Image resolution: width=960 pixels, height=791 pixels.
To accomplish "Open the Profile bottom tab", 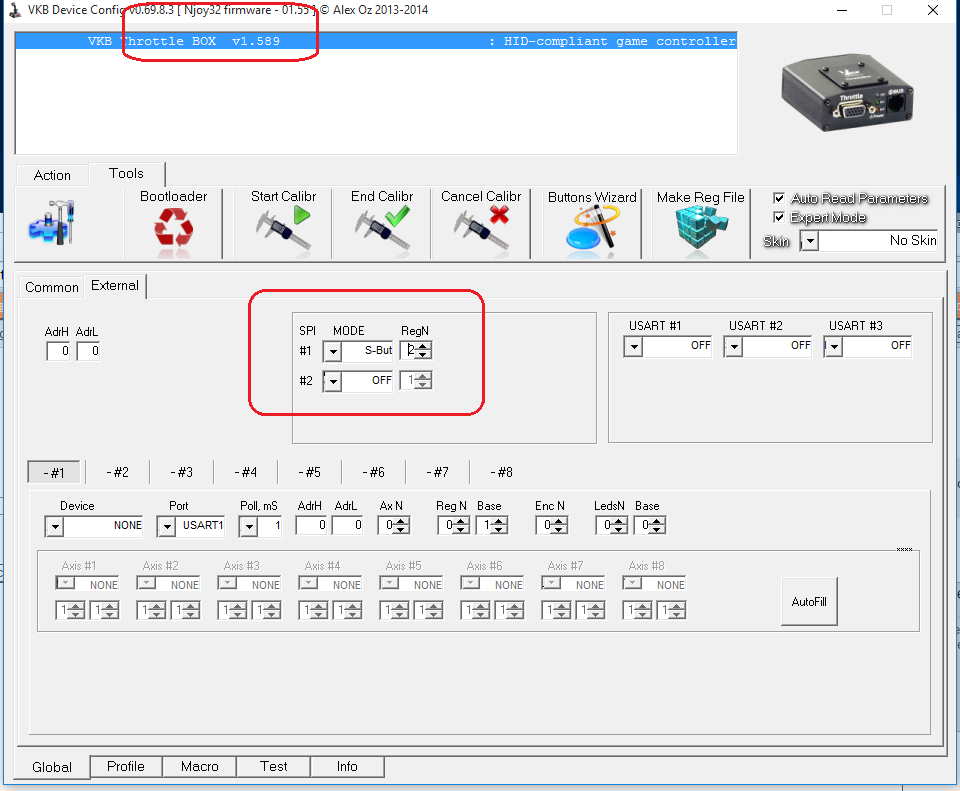I will [126, 766].
